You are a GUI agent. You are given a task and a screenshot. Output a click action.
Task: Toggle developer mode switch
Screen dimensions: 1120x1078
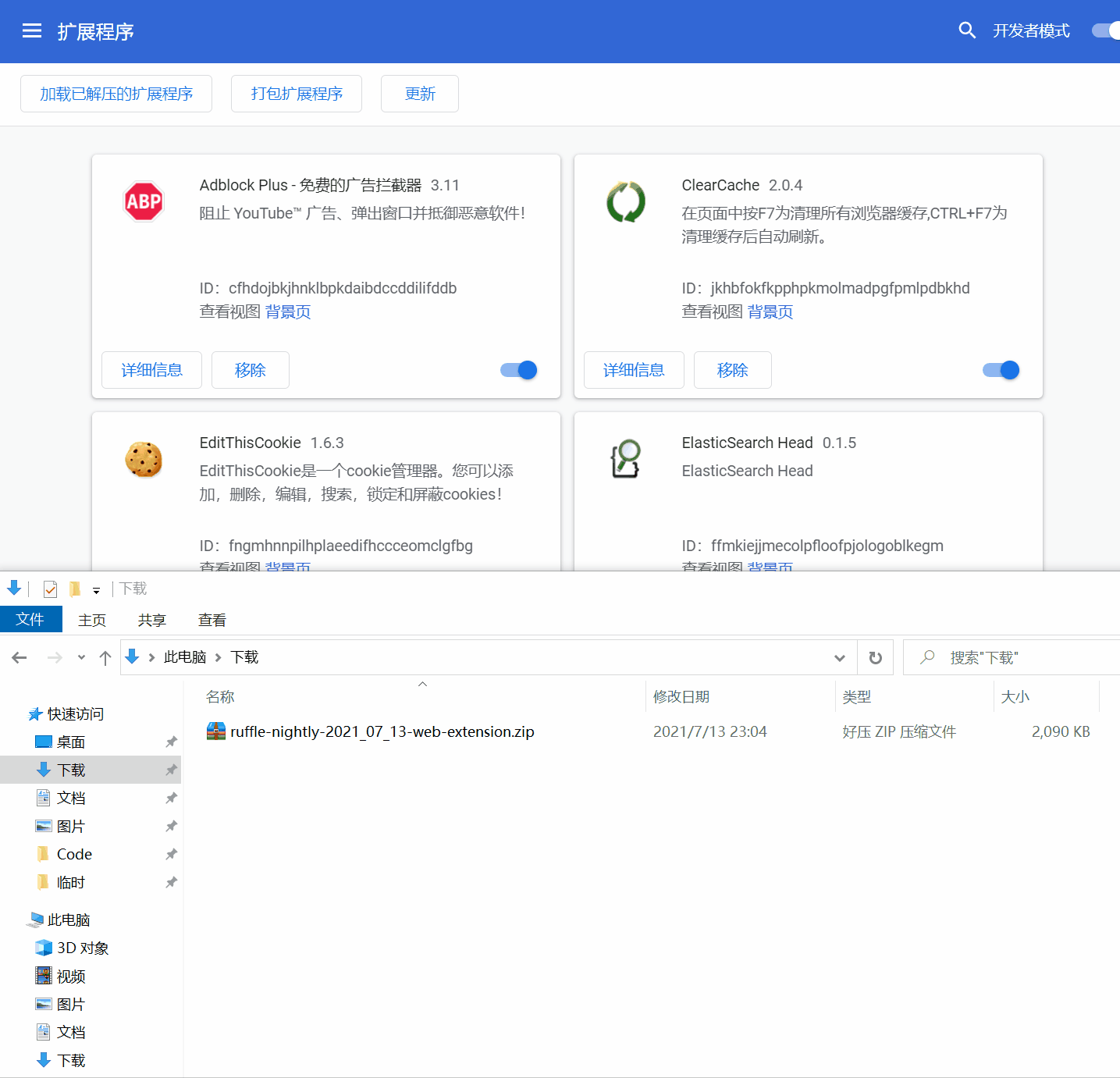1106,30
